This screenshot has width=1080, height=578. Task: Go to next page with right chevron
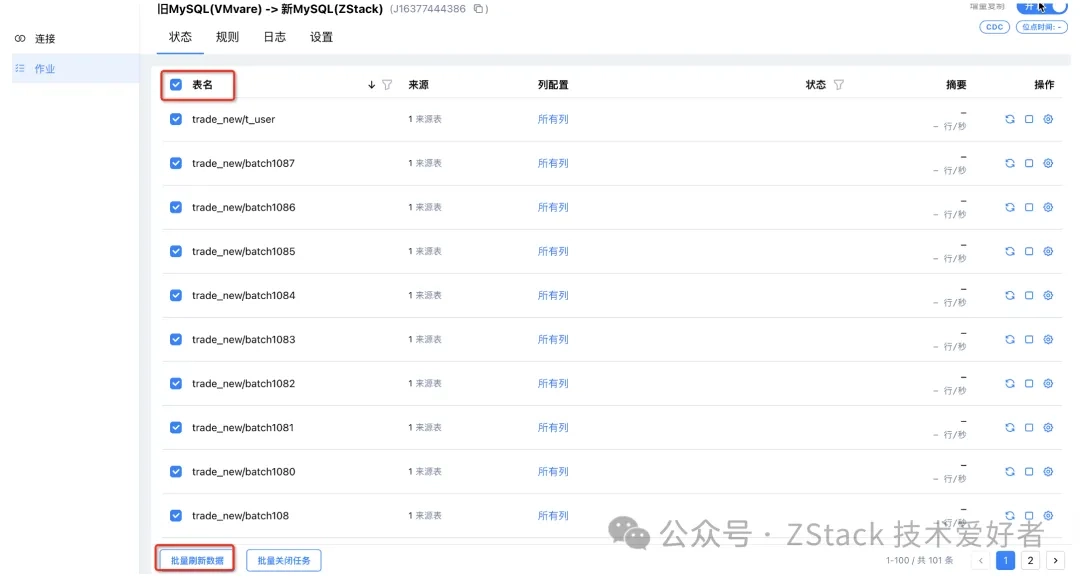click(1054, 561)
